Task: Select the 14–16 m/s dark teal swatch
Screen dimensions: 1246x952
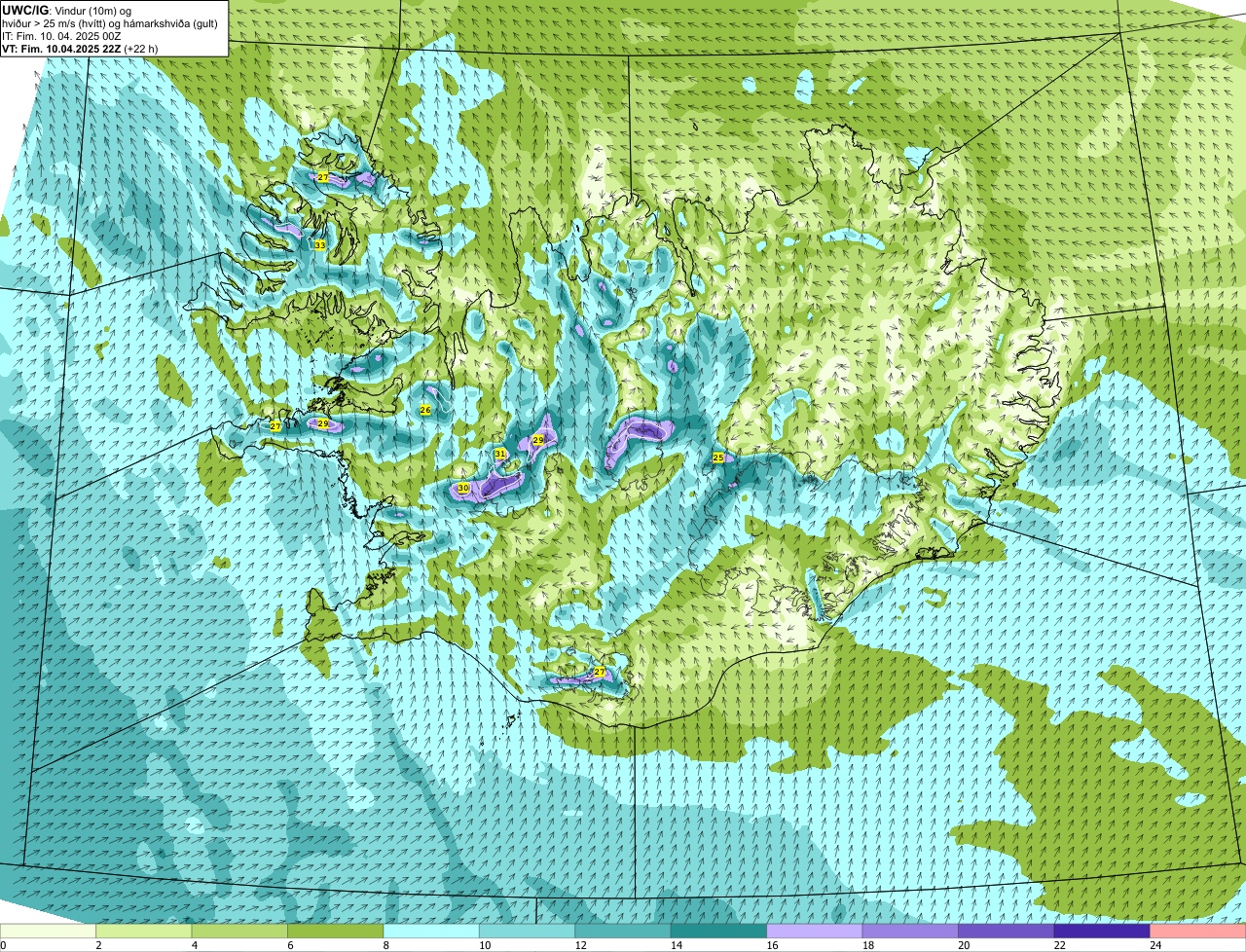Action: [x=719, y=931]
